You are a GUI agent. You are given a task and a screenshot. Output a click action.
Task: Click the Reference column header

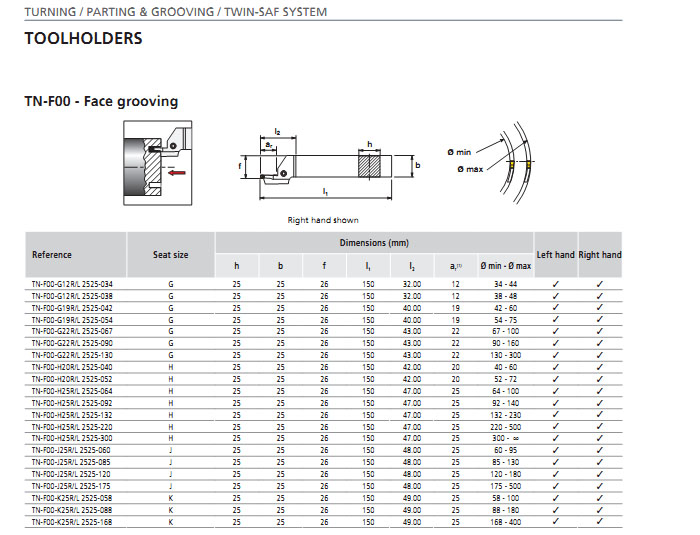(52, 255)
